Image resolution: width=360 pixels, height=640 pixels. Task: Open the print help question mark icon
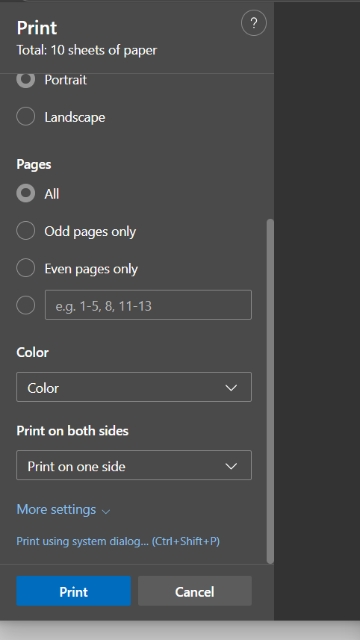(x=253, y=23)
